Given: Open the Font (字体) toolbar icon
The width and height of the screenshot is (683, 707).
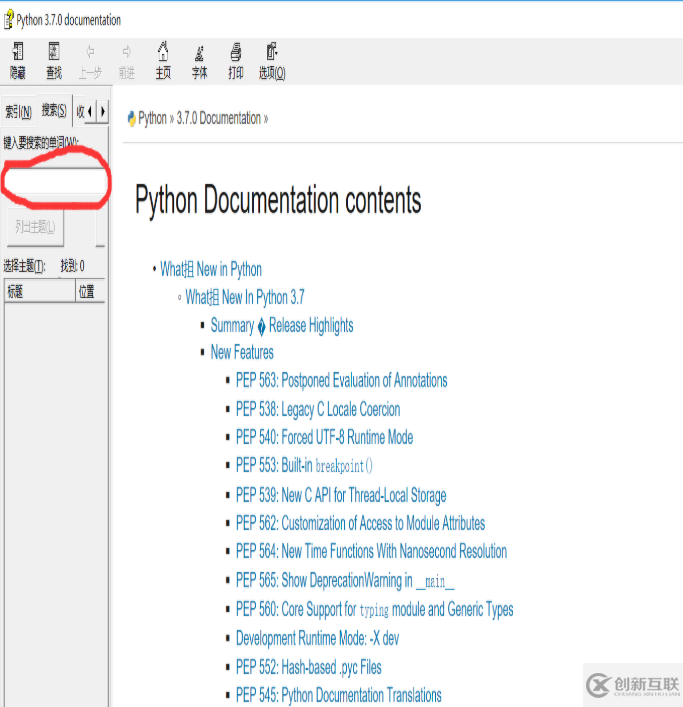Looking at the screenshot, I should (x=199, y=53).
